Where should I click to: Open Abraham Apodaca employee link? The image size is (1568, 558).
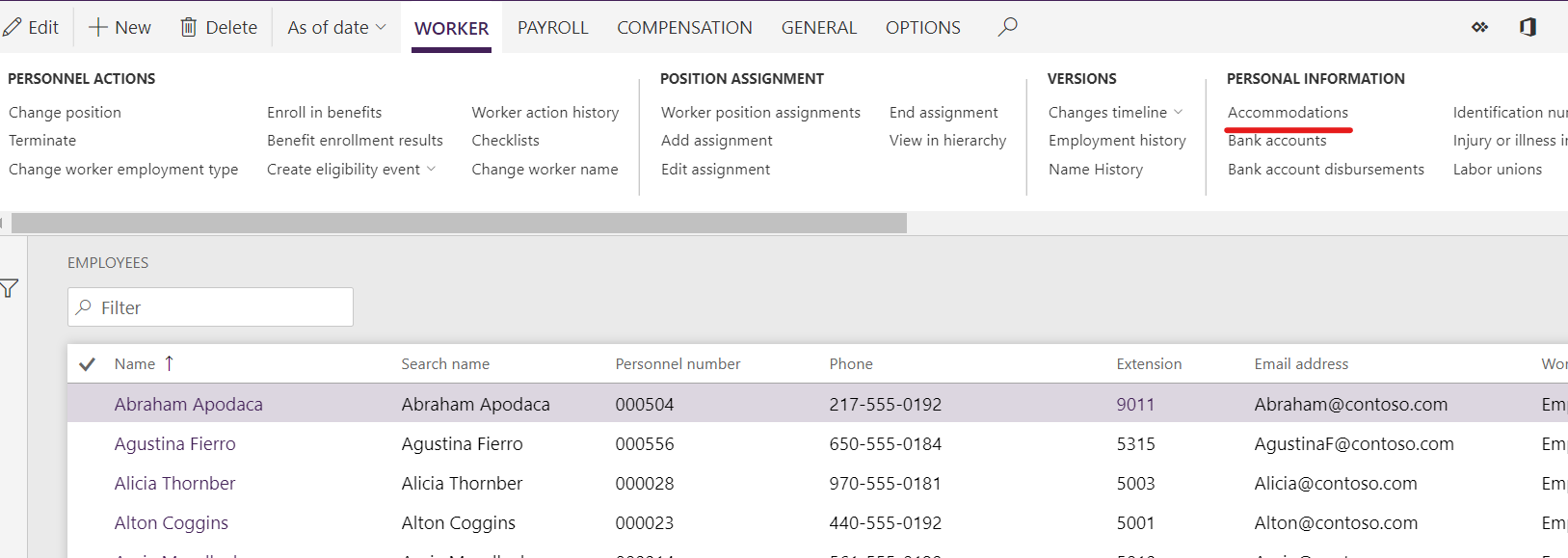pos(188,404)
